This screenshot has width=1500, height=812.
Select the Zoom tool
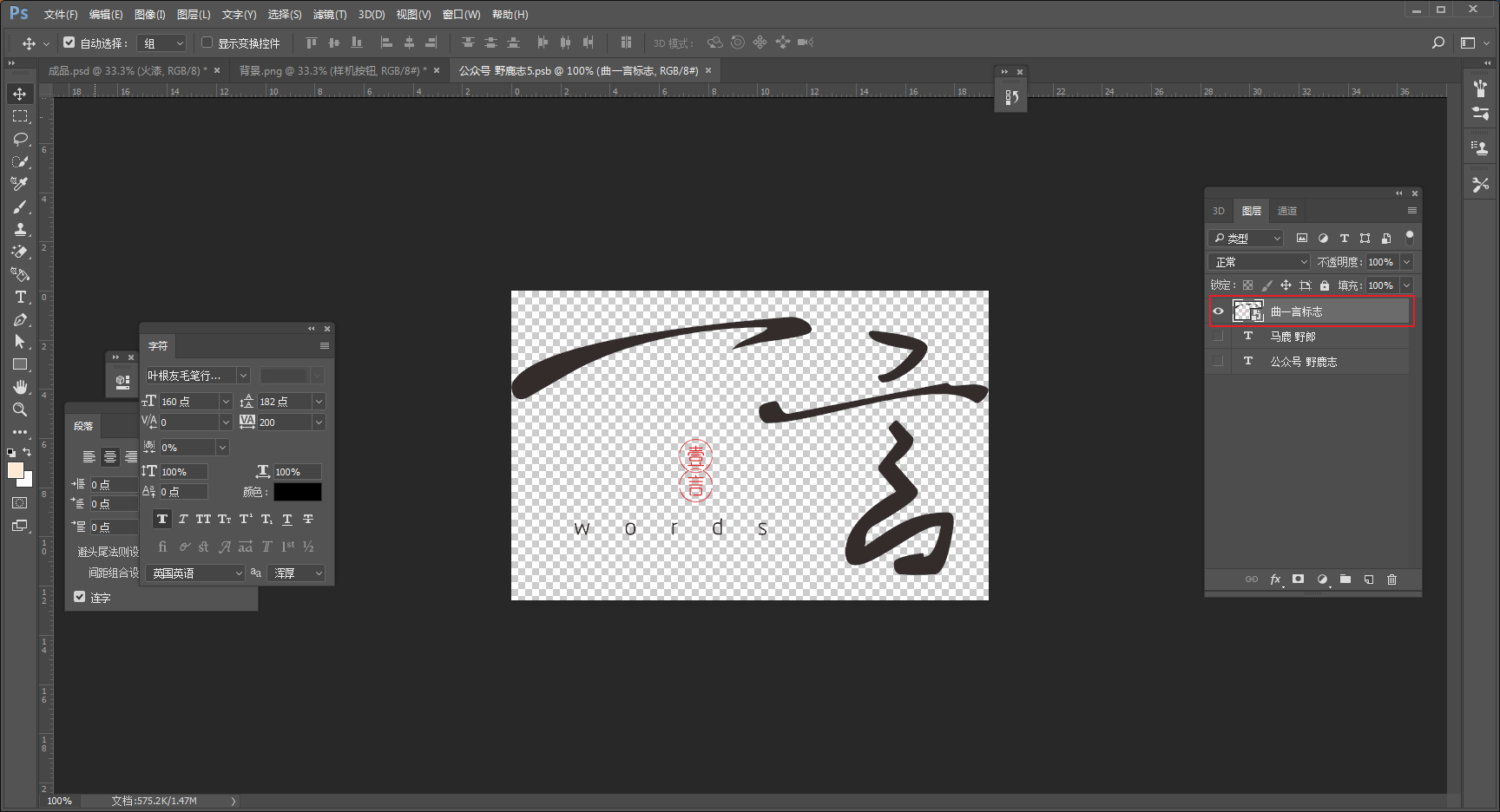[x=19, y=409]
